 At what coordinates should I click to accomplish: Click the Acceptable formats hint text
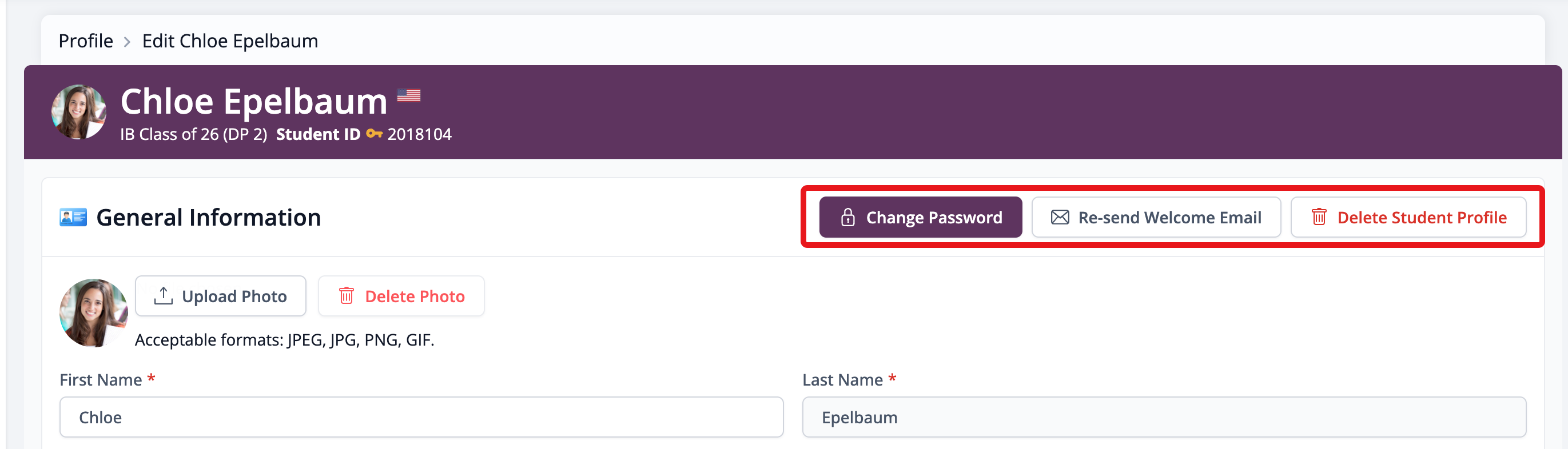click(x=284, y=339)
